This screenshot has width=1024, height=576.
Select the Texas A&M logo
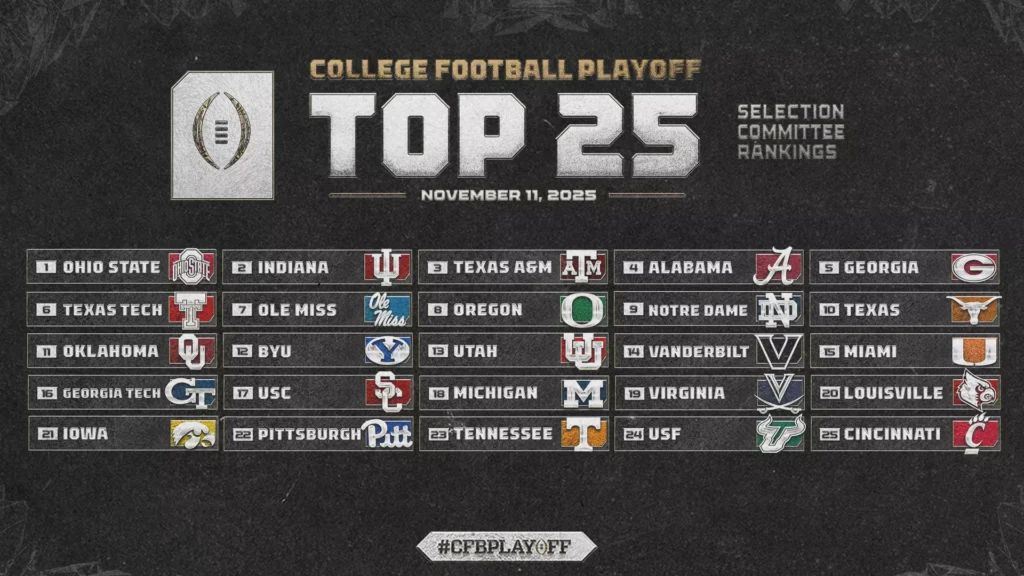tap(583, 268)
